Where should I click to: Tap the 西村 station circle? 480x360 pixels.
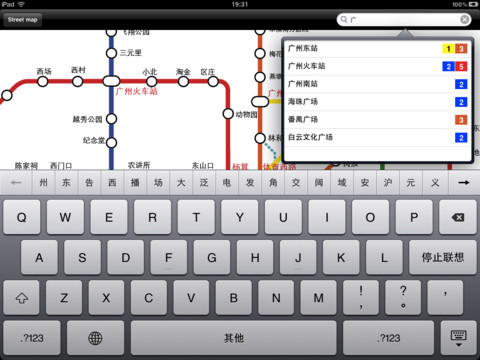click(x=78, y=81)
